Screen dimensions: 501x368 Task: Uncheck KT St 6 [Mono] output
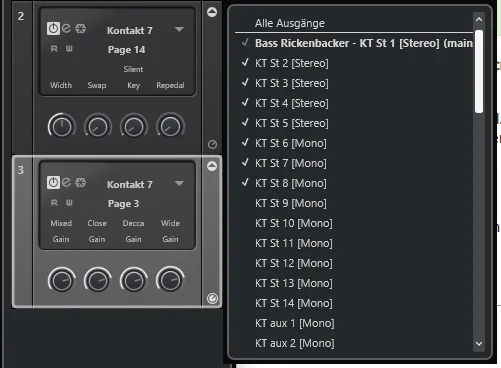[354, 143]
